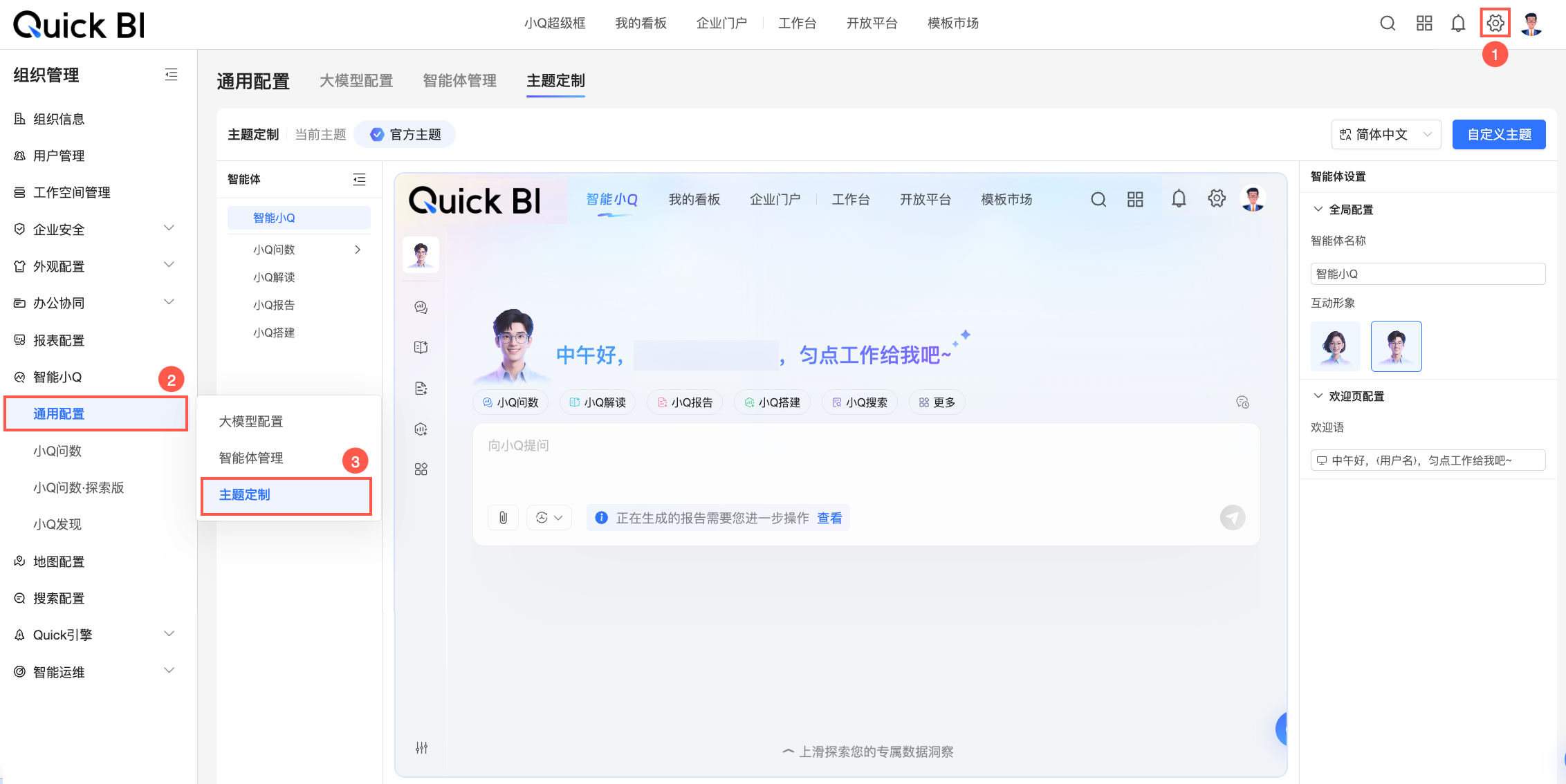Screen dimensions: 1566x784
Task: Collapse the 组织管理 sidebar with its fold icon
Action: 171,75
